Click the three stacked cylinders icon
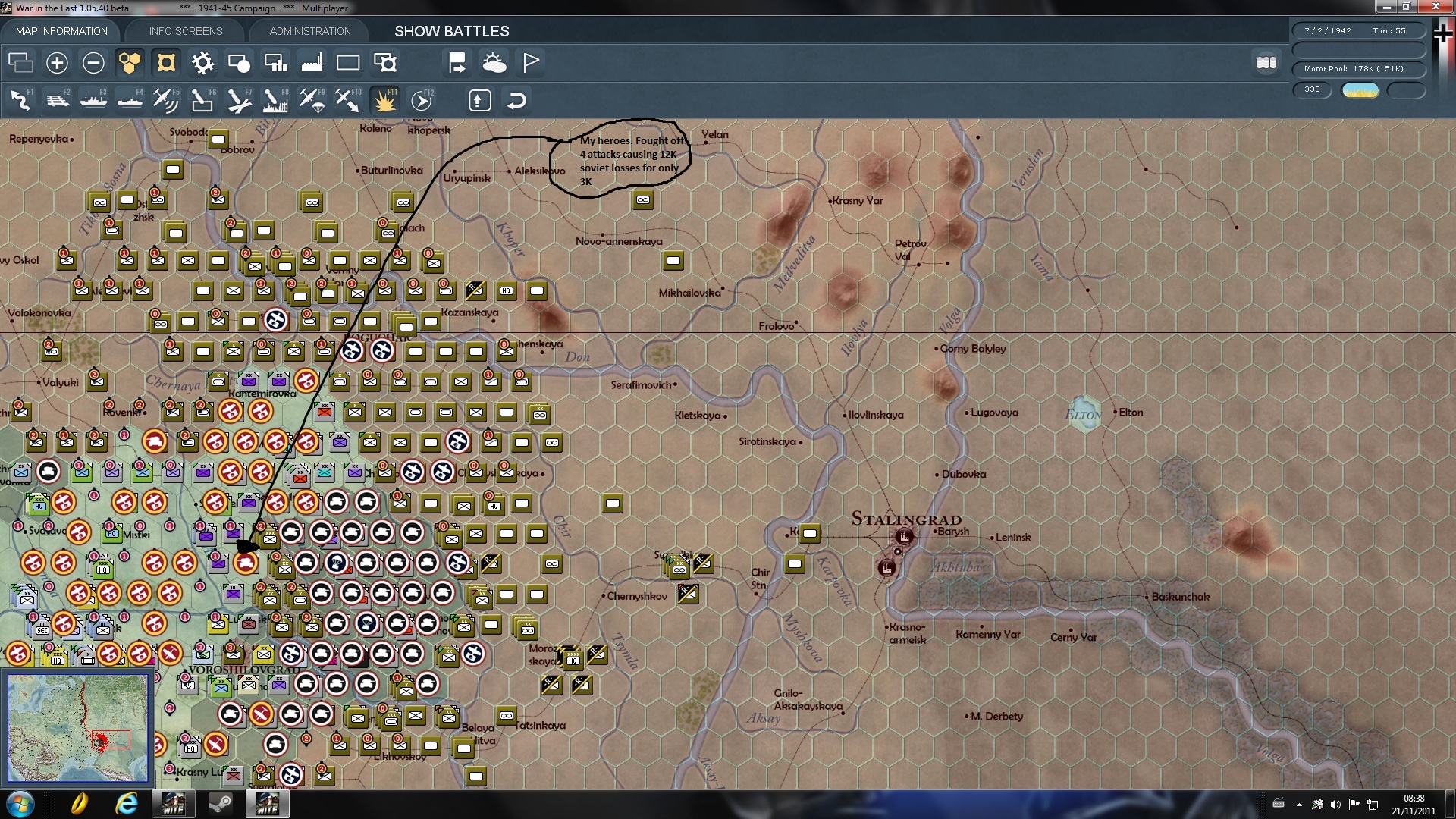 [1266, 63]
